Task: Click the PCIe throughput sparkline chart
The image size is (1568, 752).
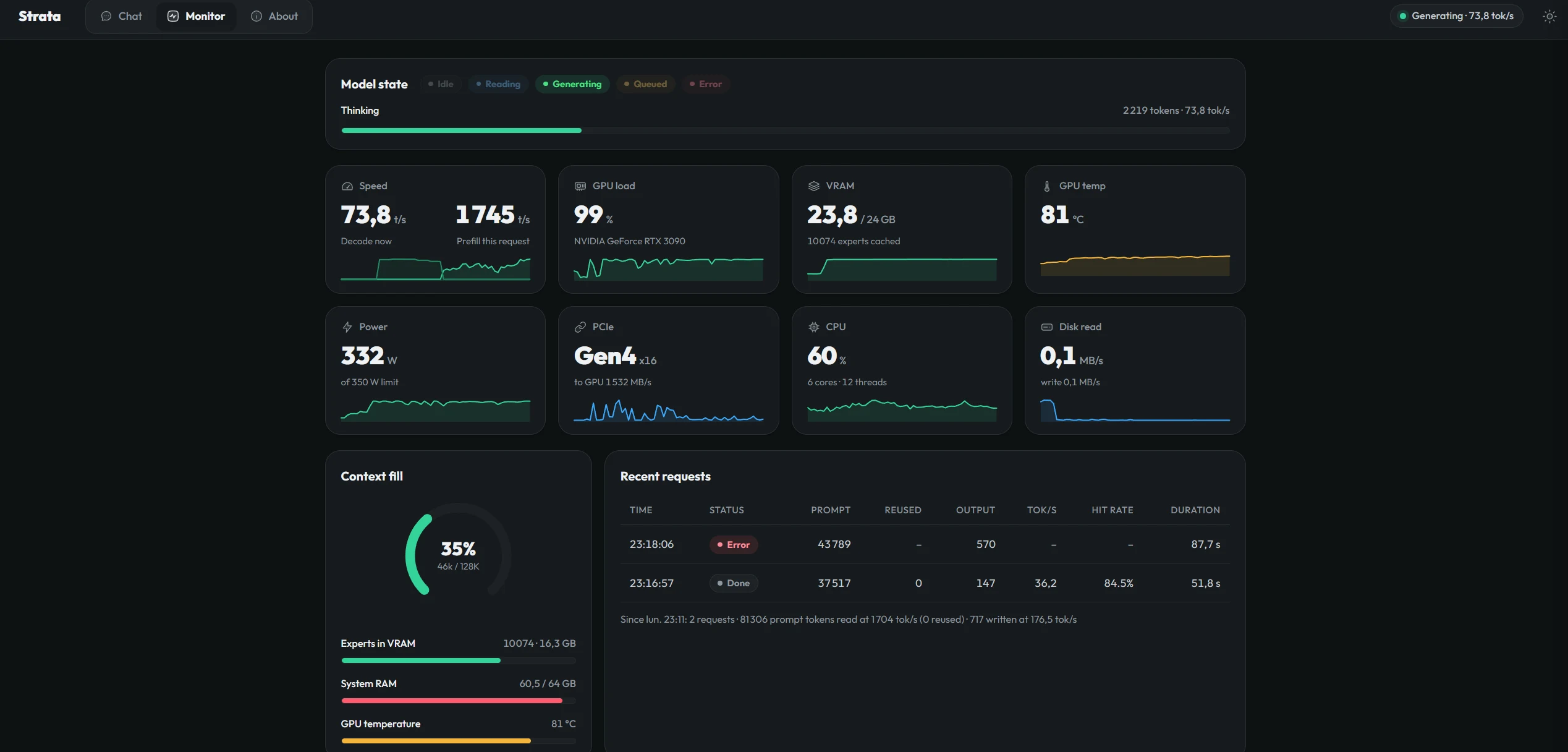Action: click(668, 410)
